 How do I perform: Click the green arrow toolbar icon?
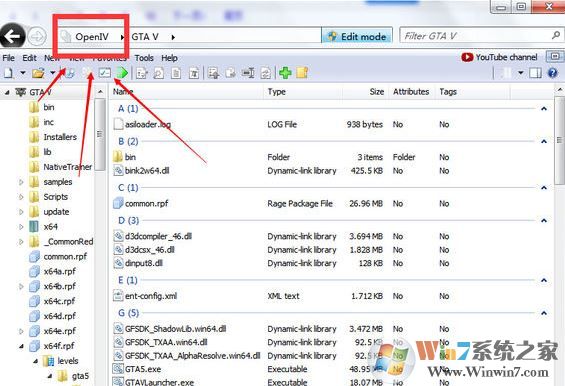click(x=123, y=73)
